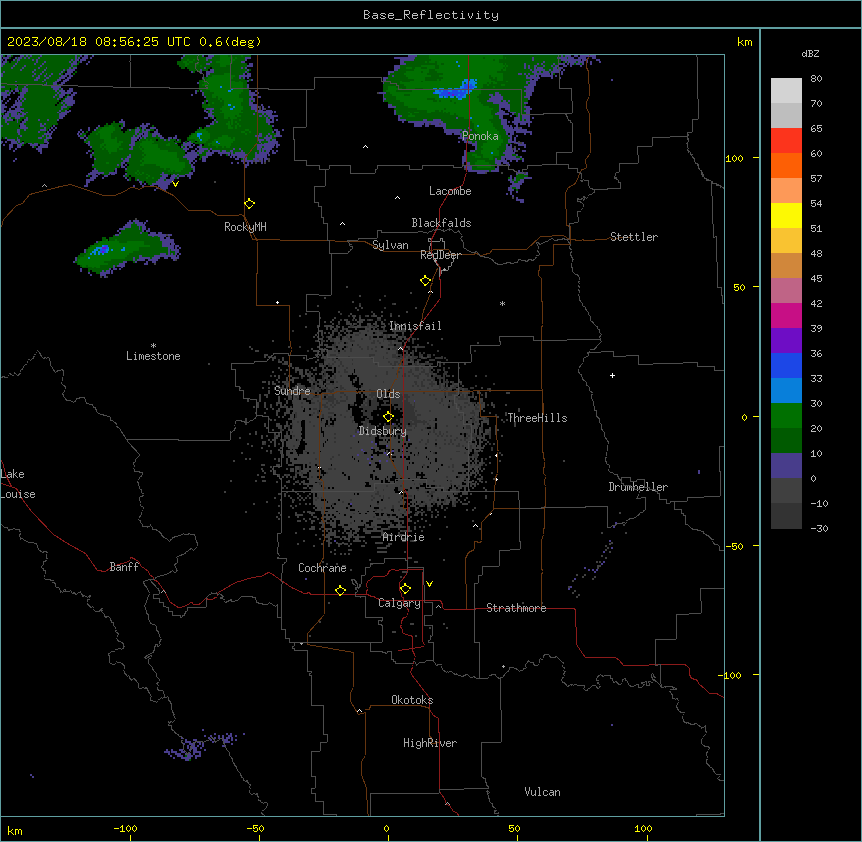Click the Didsbury label
862x842 pixels.
(x=383, y=431)
